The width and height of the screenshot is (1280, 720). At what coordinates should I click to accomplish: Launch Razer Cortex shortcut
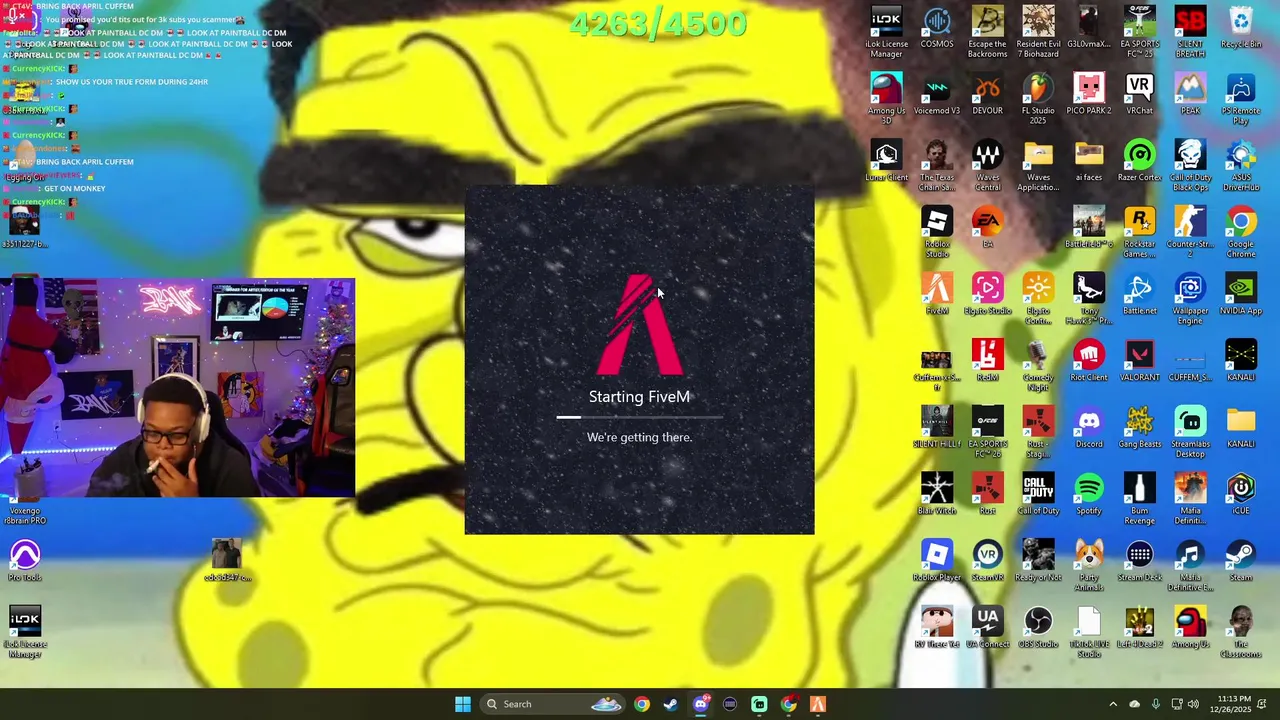tap(1139, 162)
